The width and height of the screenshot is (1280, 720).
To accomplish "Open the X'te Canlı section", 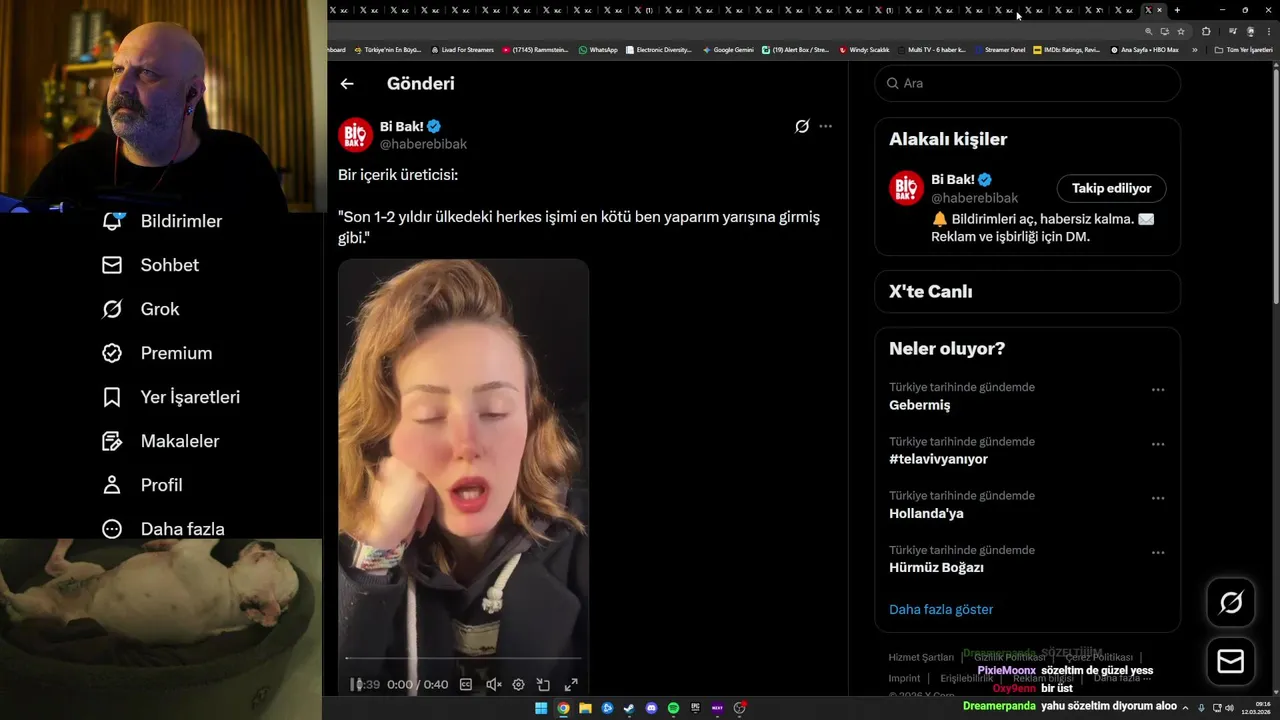I will point(1028,291).
